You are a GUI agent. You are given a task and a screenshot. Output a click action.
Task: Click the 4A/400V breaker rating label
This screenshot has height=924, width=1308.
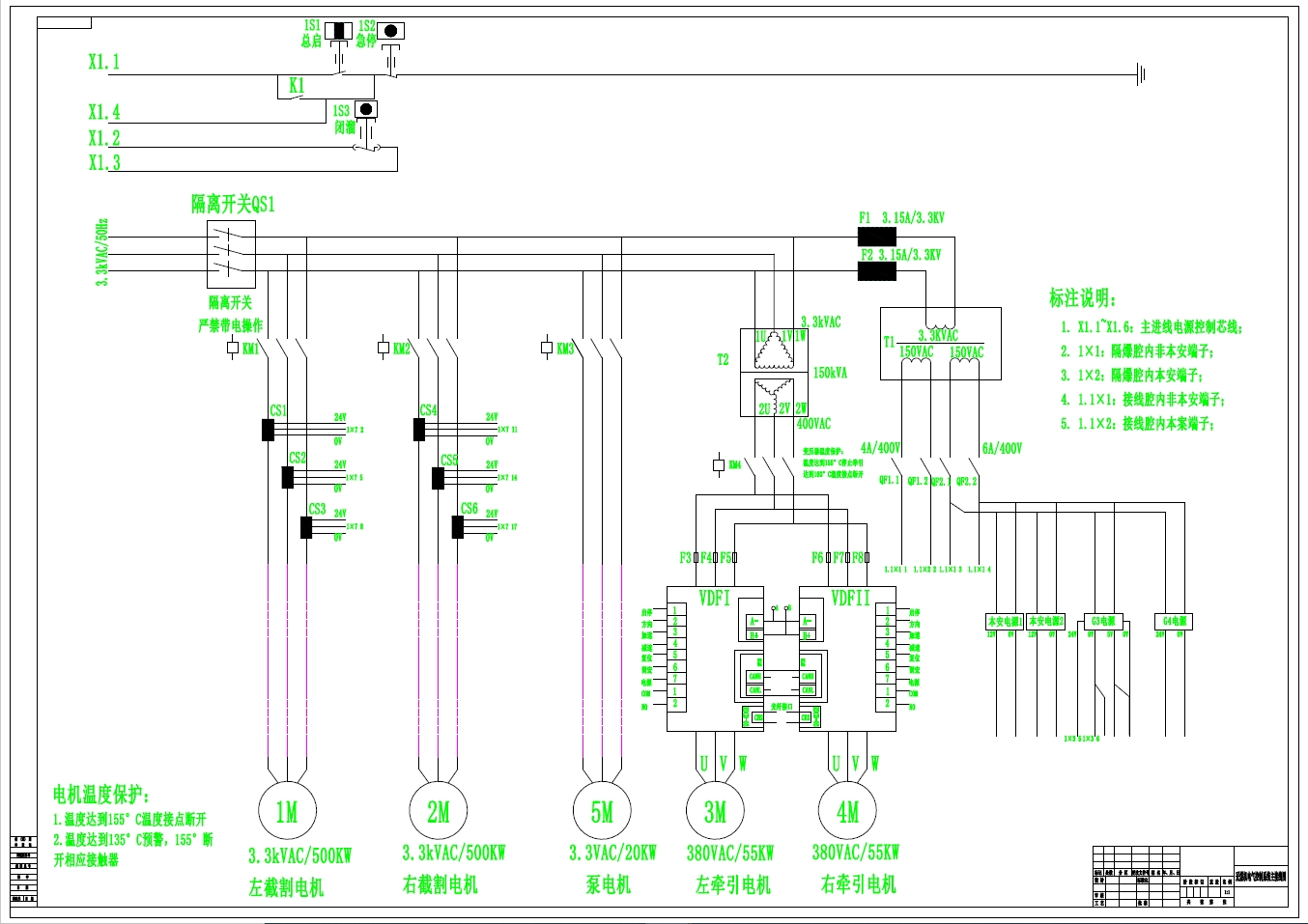[x=880, y=448]
